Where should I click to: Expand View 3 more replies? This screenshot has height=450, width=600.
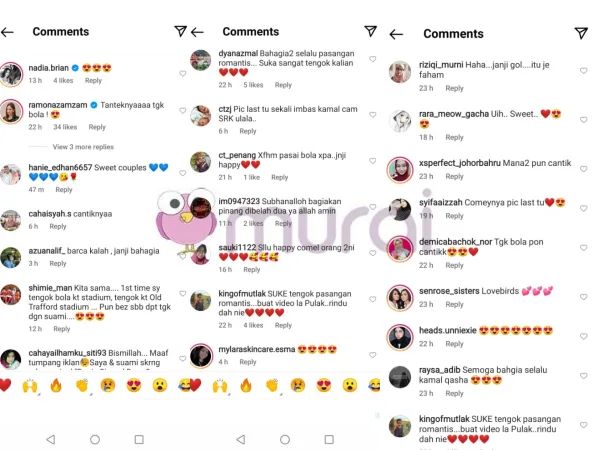(83, 147)
